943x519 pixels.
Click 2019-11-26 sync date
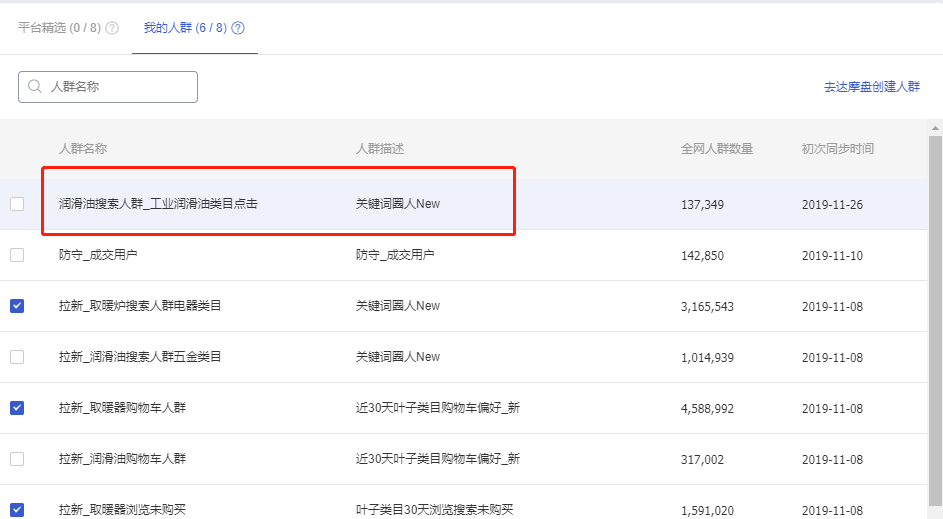[832, 204]
